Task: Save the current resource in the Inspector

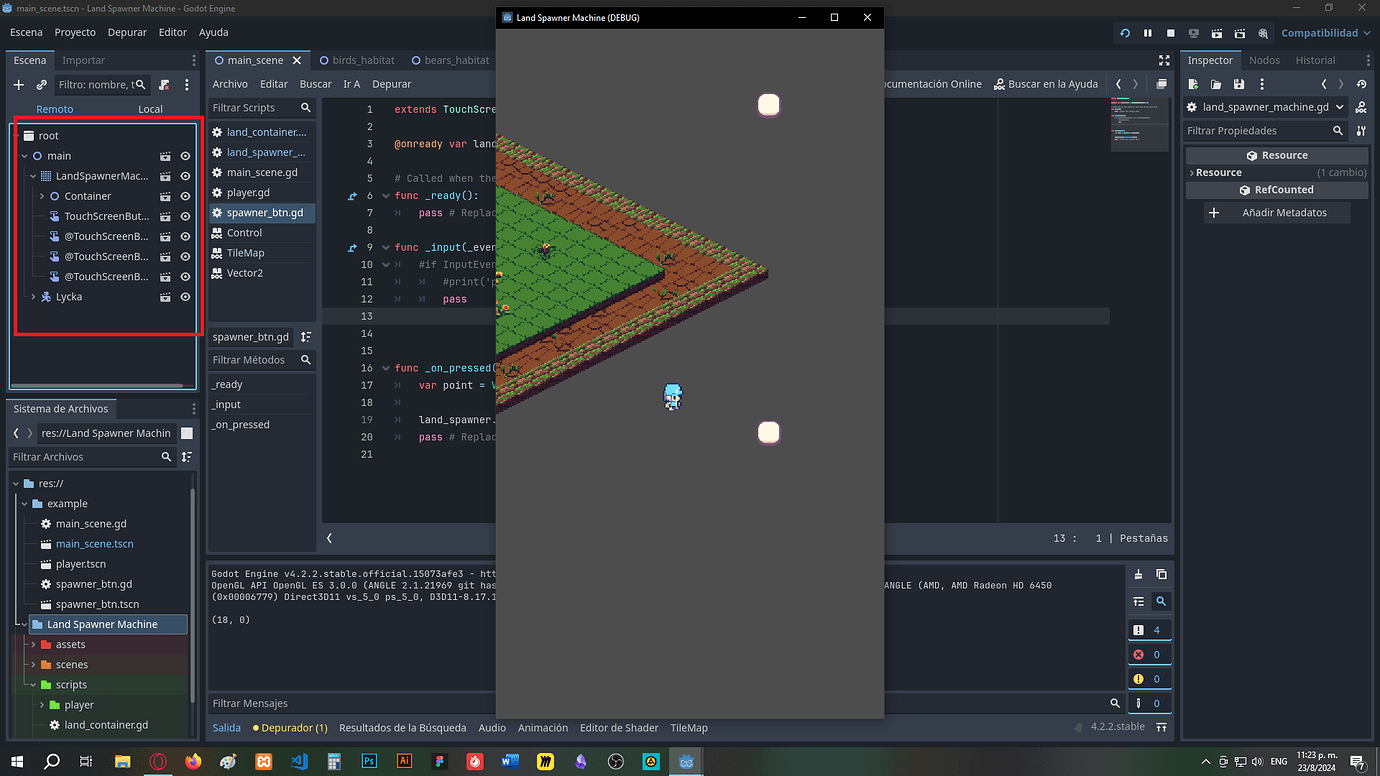Action: (1239, 84)
